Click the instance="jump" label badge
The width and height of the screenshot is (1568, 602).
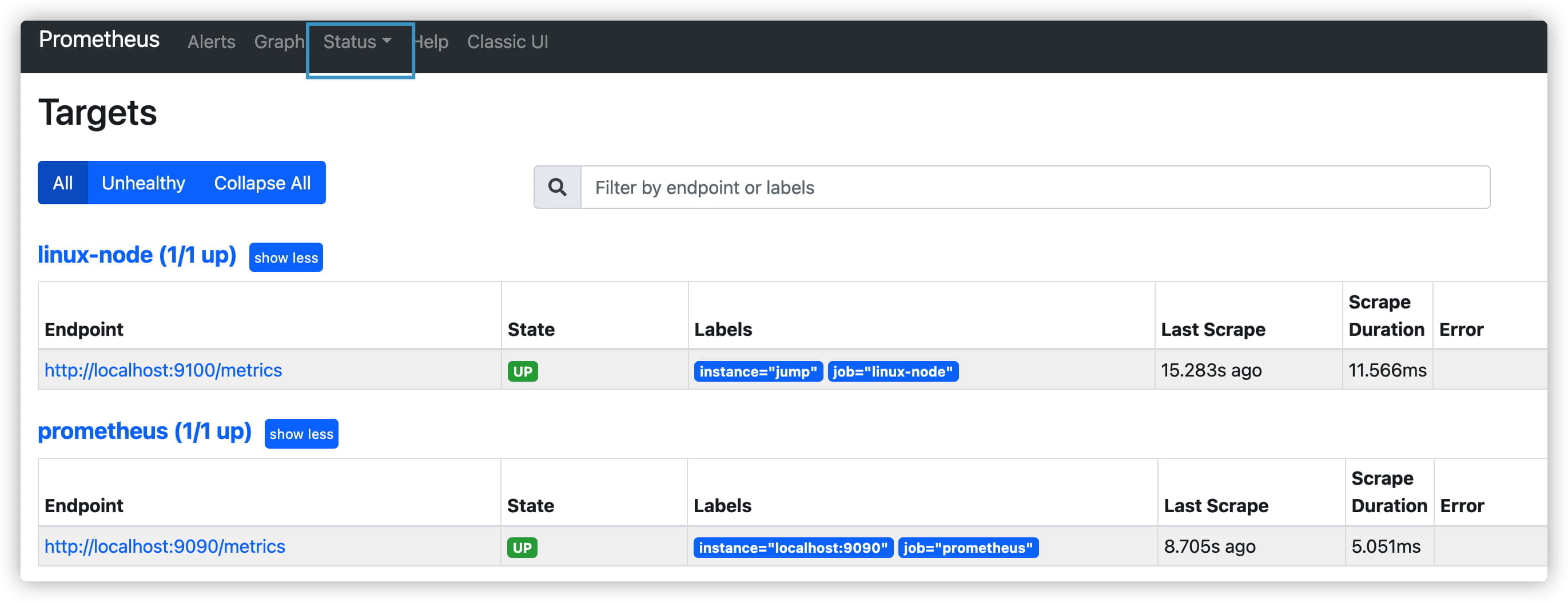(758, 371)
